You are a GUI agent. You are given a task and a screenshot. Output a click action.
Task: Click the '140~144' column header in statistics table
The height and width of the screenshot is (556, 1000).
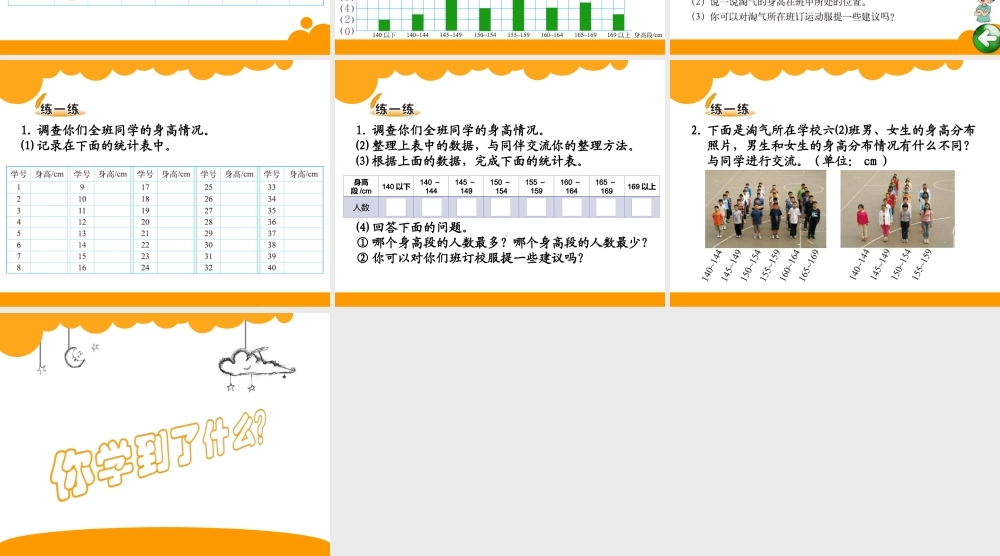pyautogui.click(x=430, y=186)
